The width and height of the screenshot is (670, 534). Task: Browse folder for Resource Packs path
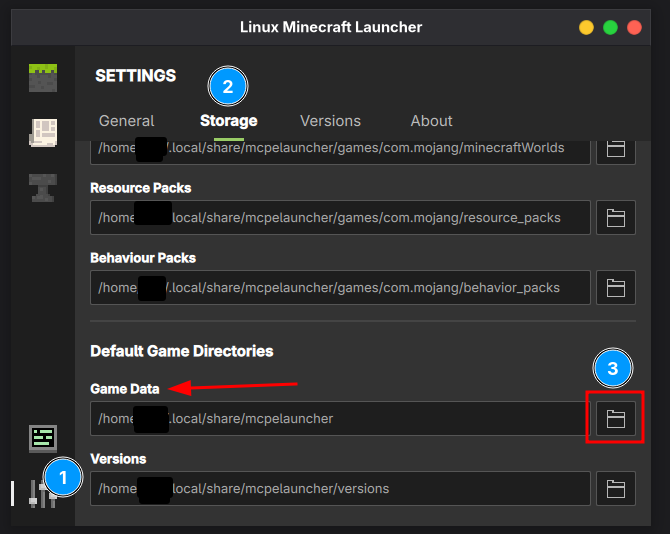616,217
